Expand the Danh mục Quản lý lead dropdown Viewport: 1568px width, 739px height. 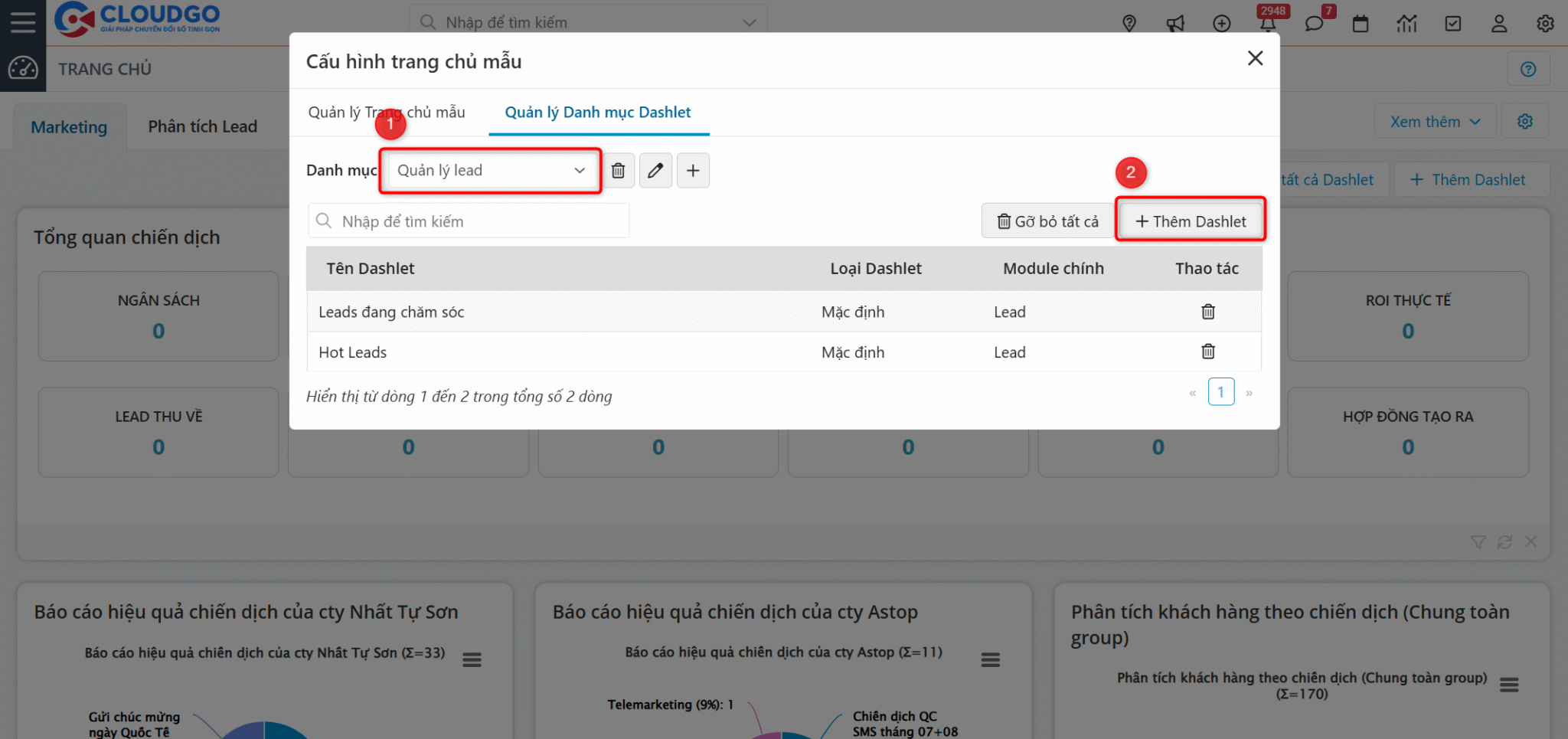click(x=492, y=170)
